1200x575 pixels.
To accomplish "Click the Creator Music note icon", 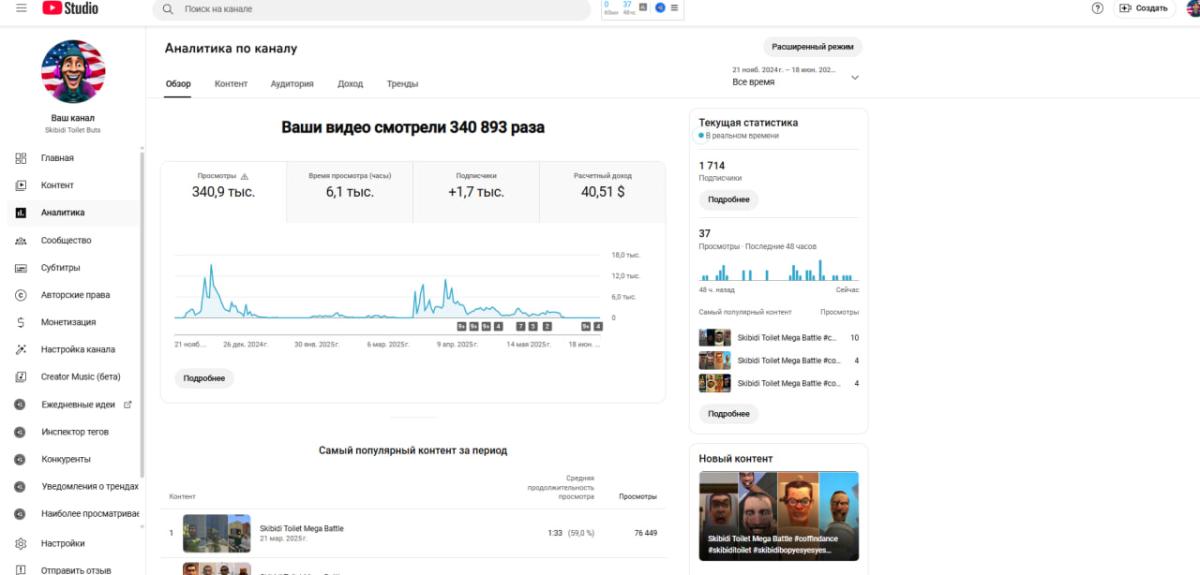I will tap(21, 377).
